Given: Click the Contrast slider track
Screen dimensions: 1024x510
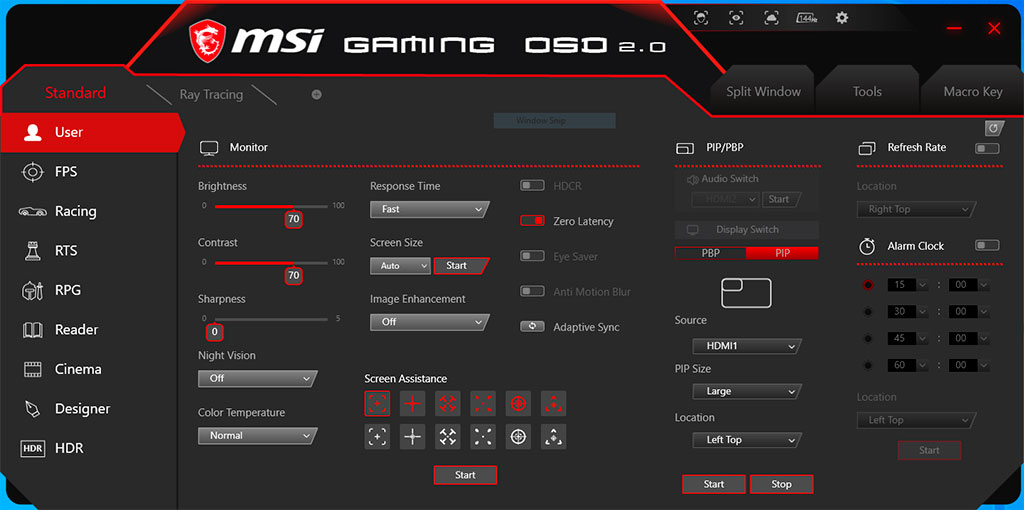Looking at the screenshot, I should (271, 263).
